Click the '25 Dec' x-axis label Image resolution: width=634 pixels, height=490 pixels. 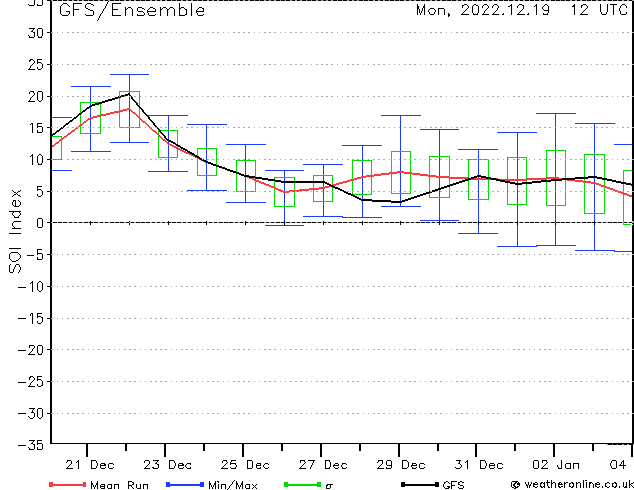click(x=245, y=465)
